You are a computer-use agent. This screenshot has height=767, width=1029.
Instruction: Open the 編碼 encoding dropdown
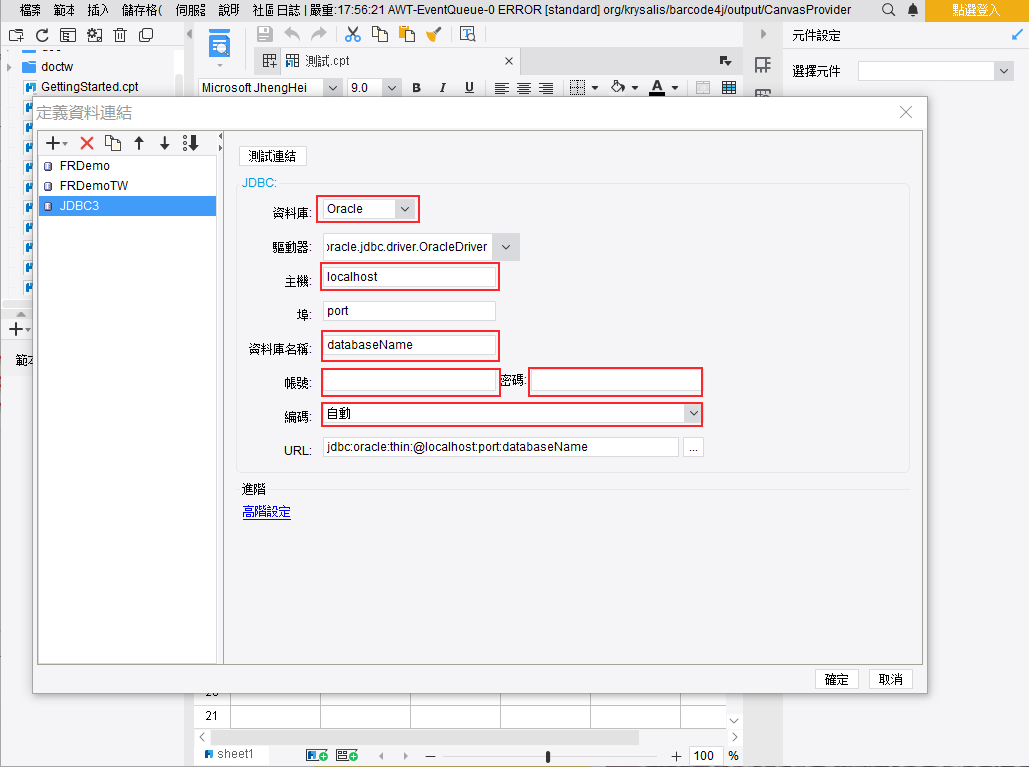coord(693,413)
